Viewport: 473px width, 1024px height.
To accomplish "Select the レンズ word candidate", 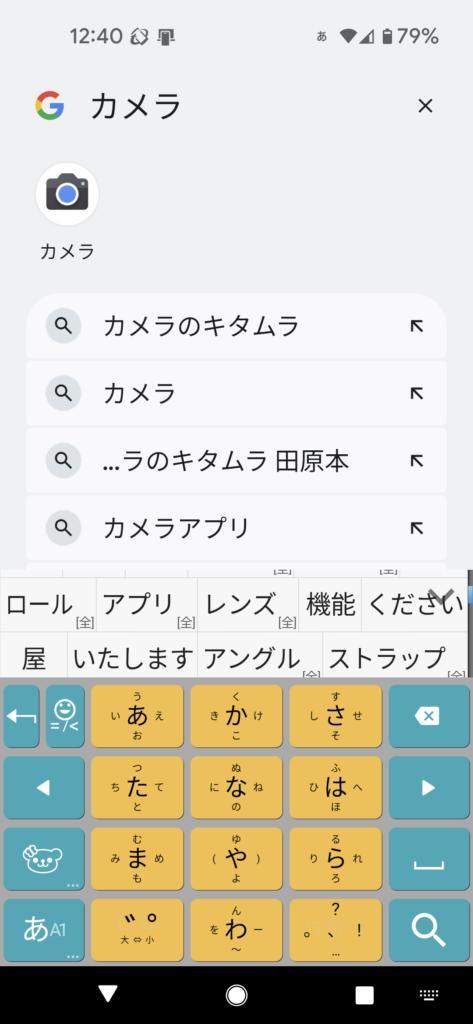I will click(248, 605).
